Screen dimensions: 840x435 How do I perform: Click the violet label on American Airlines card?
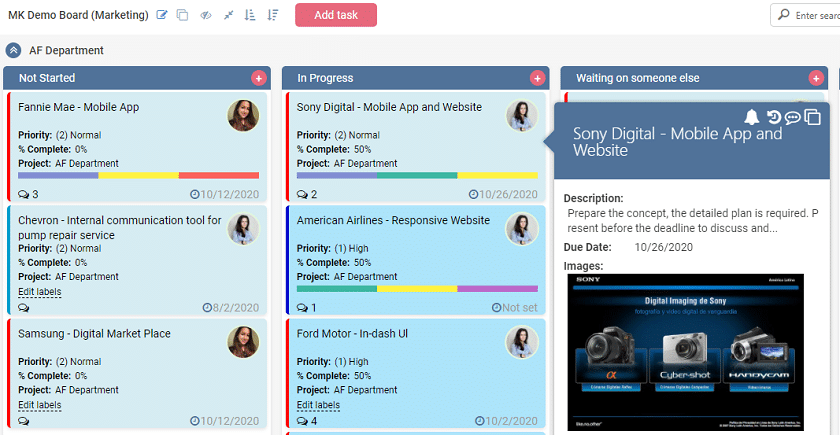[498, 289]
